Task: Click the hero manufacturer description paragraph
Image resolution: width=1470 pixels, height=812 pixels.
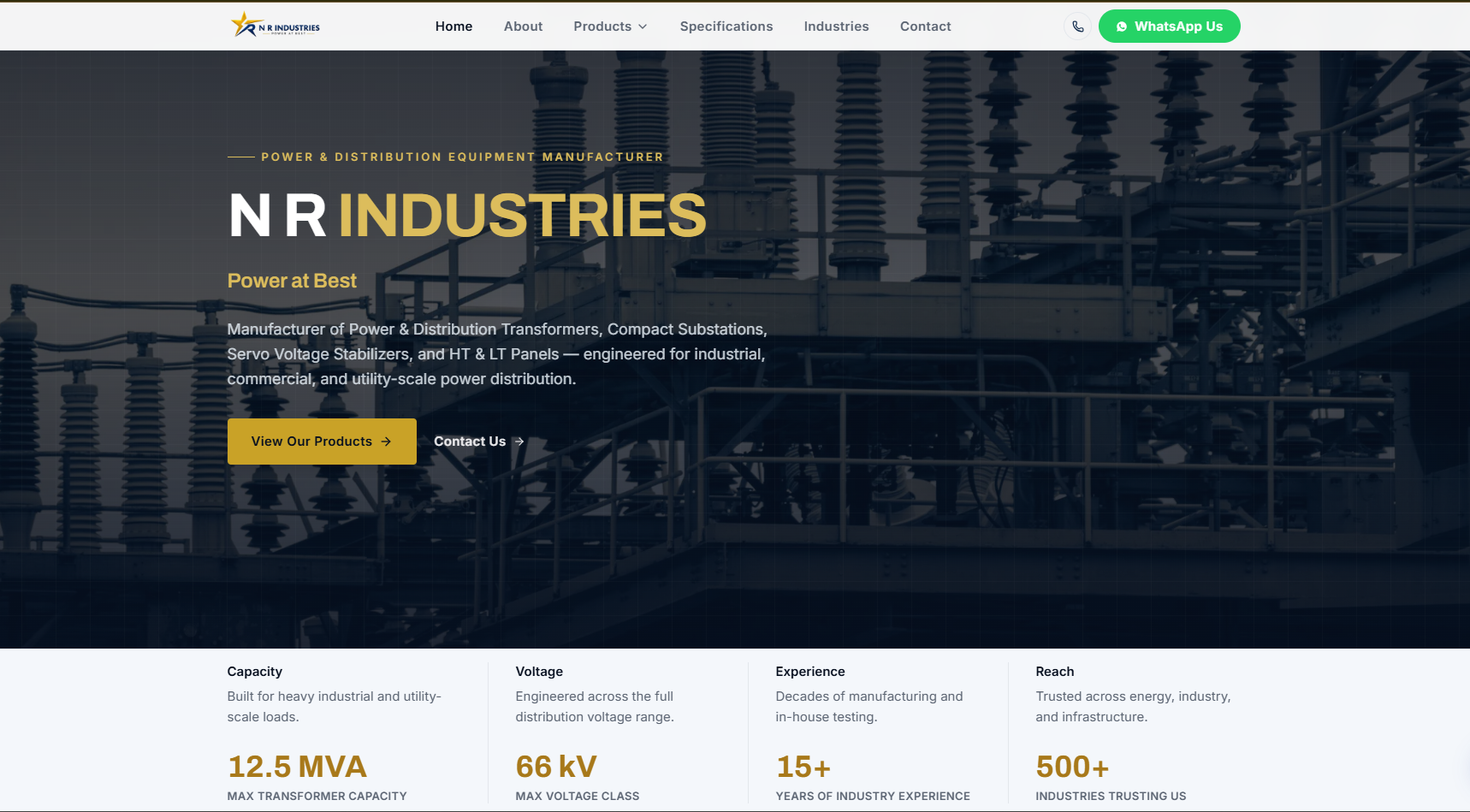Action: tap(497, 354)
